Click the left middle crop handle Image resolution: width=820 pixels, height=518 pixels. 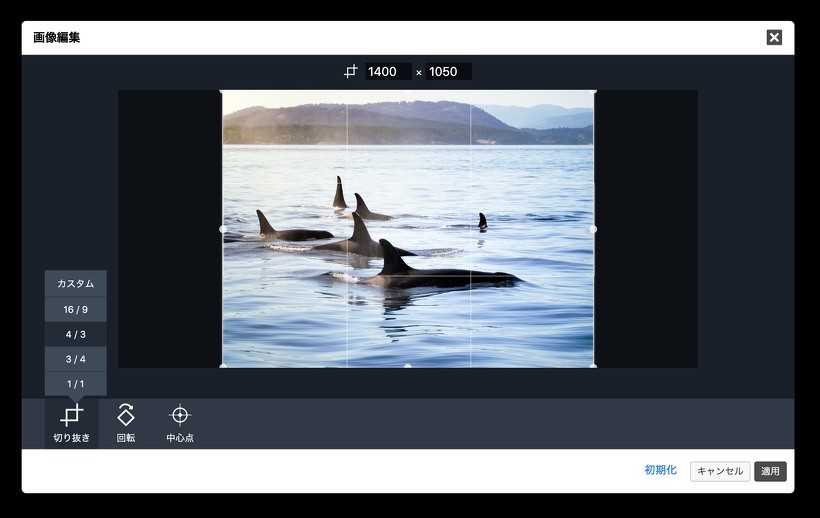223,229
